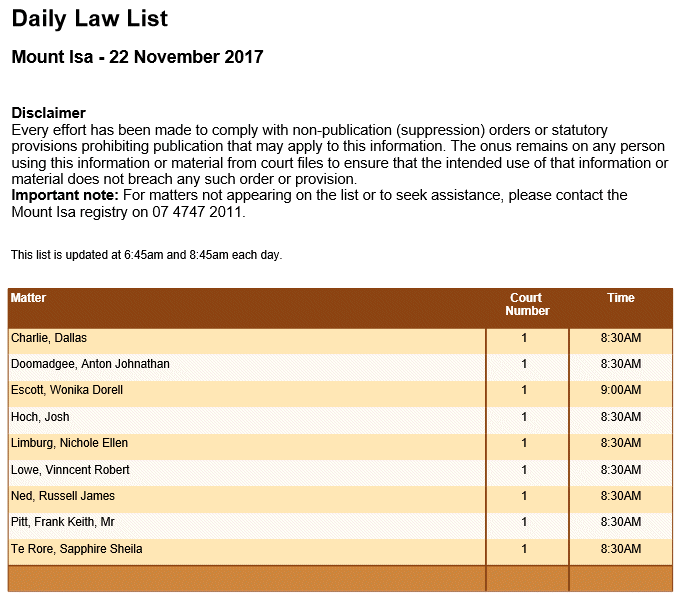Click the list update times notice
The height and width of the screenshot is (594, 678).
[x=146, y=255]
